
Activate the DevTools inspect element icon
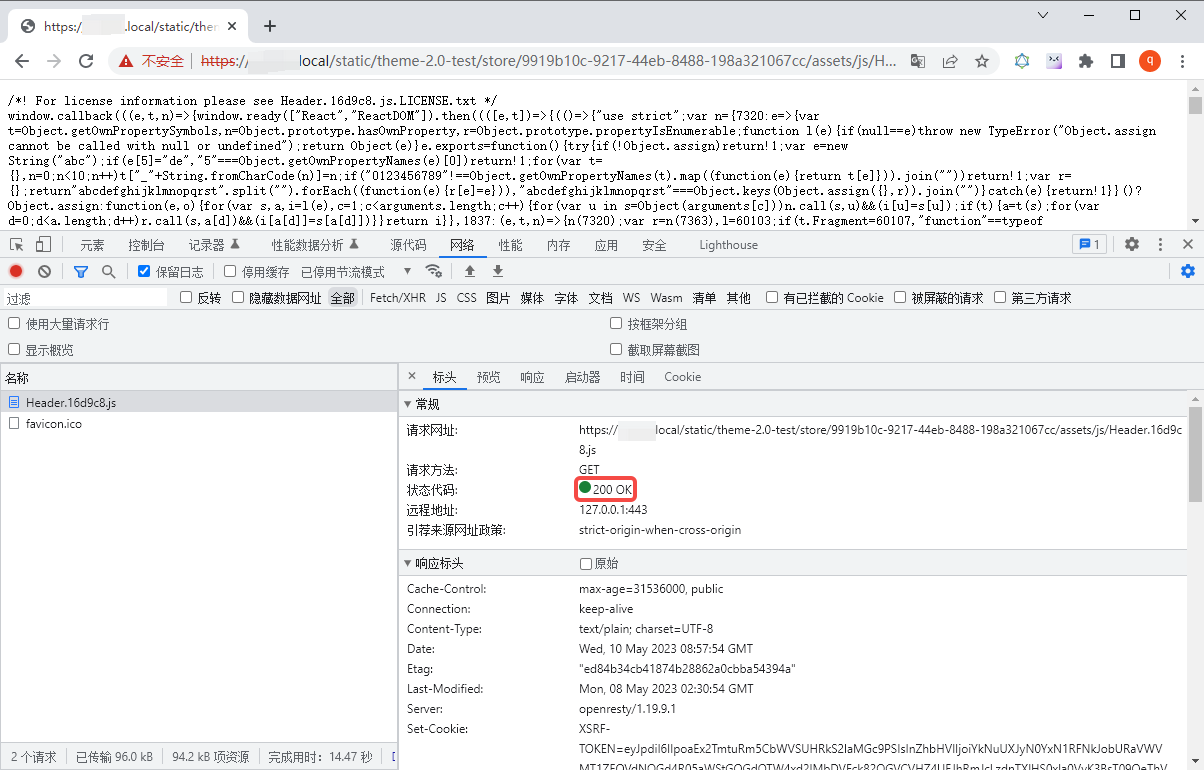16,244
